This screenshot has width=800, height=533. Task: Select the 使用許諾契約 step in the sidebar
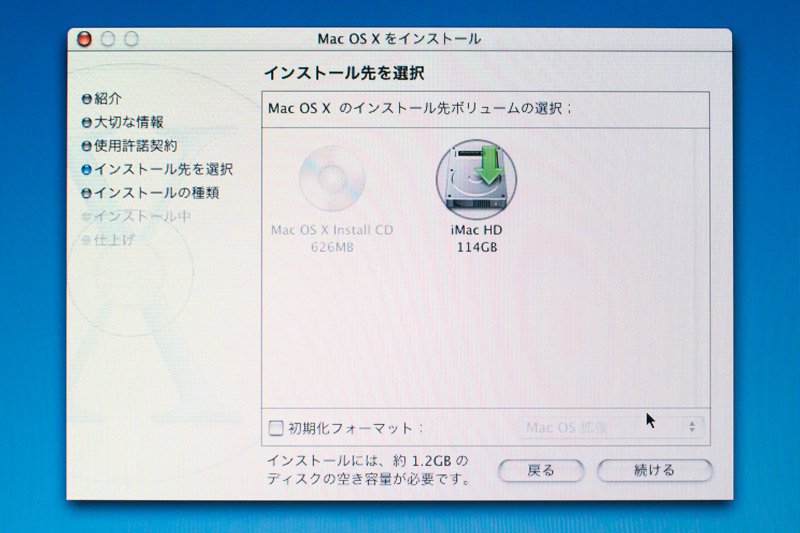(130, 145)
